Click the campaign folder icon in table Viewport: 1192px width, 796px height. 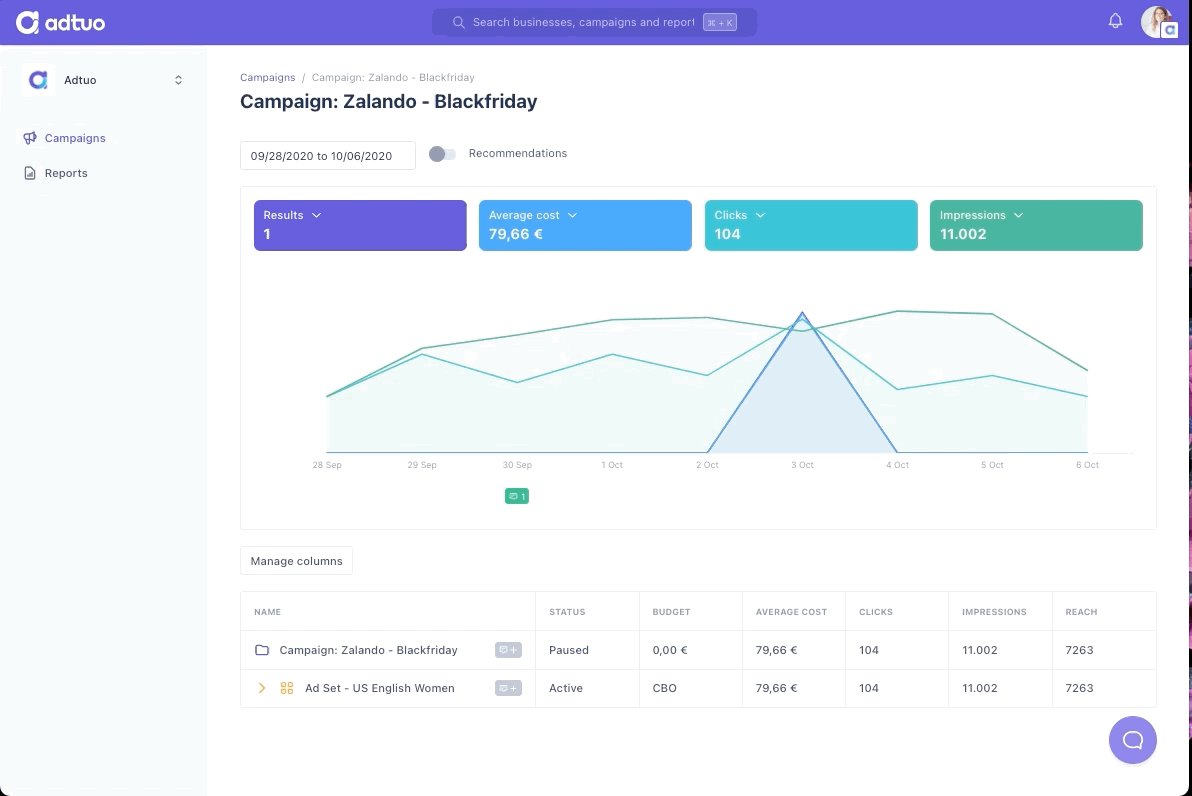[x=262, y=650]
